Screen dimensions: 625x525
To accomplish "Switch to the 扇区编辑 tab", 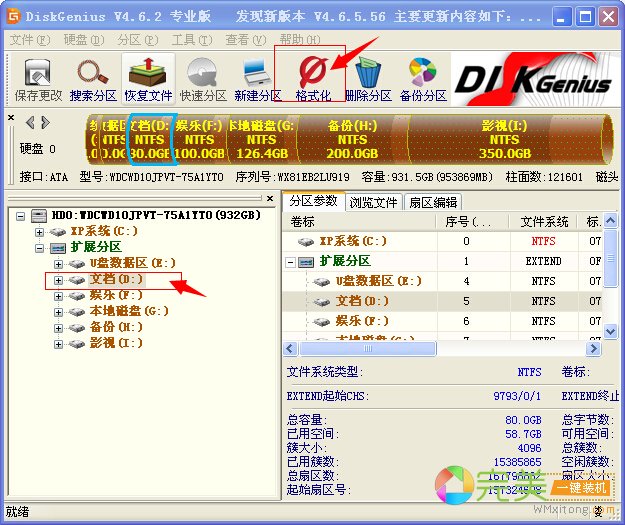I will (x=433, y=202).
